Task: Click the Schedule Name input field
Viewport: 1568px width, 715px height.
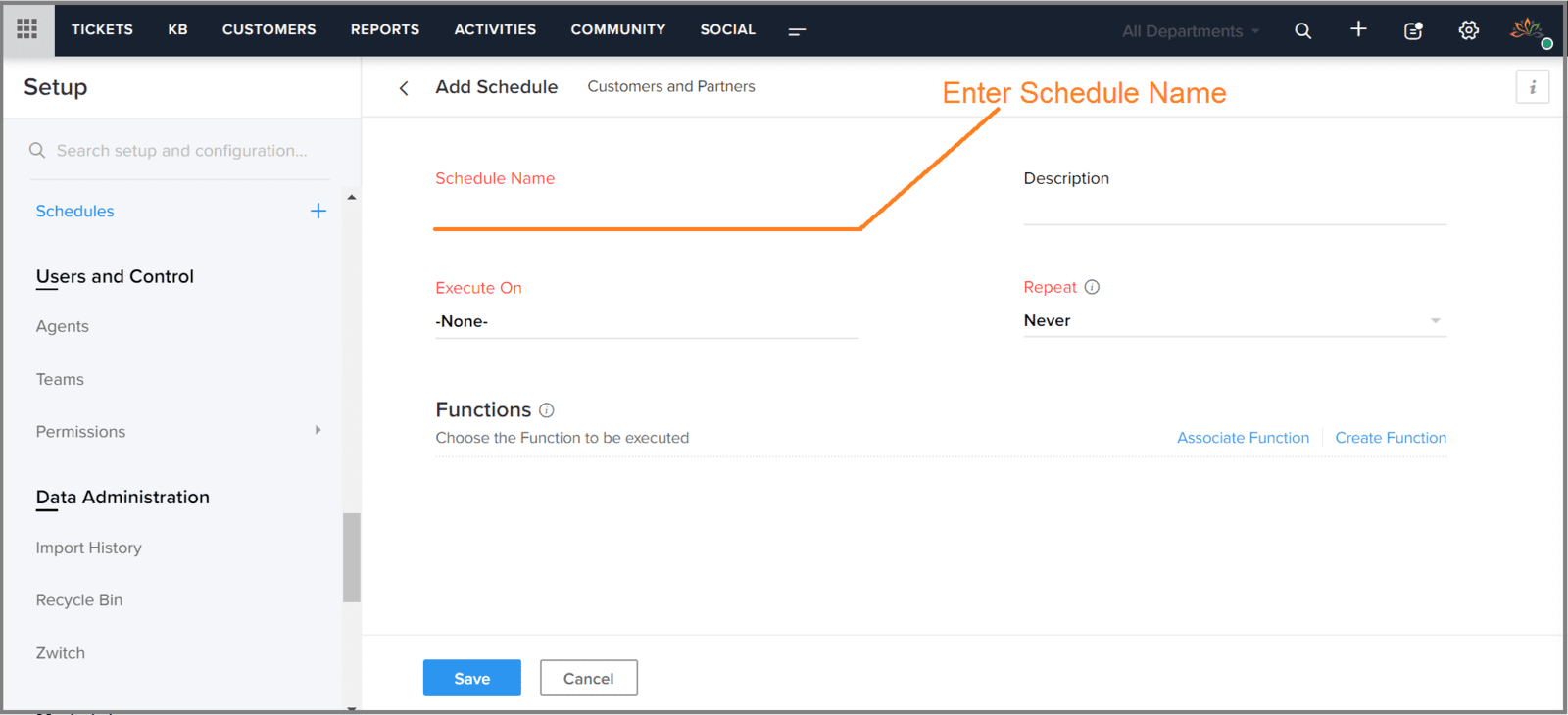Action: (647, 211)
